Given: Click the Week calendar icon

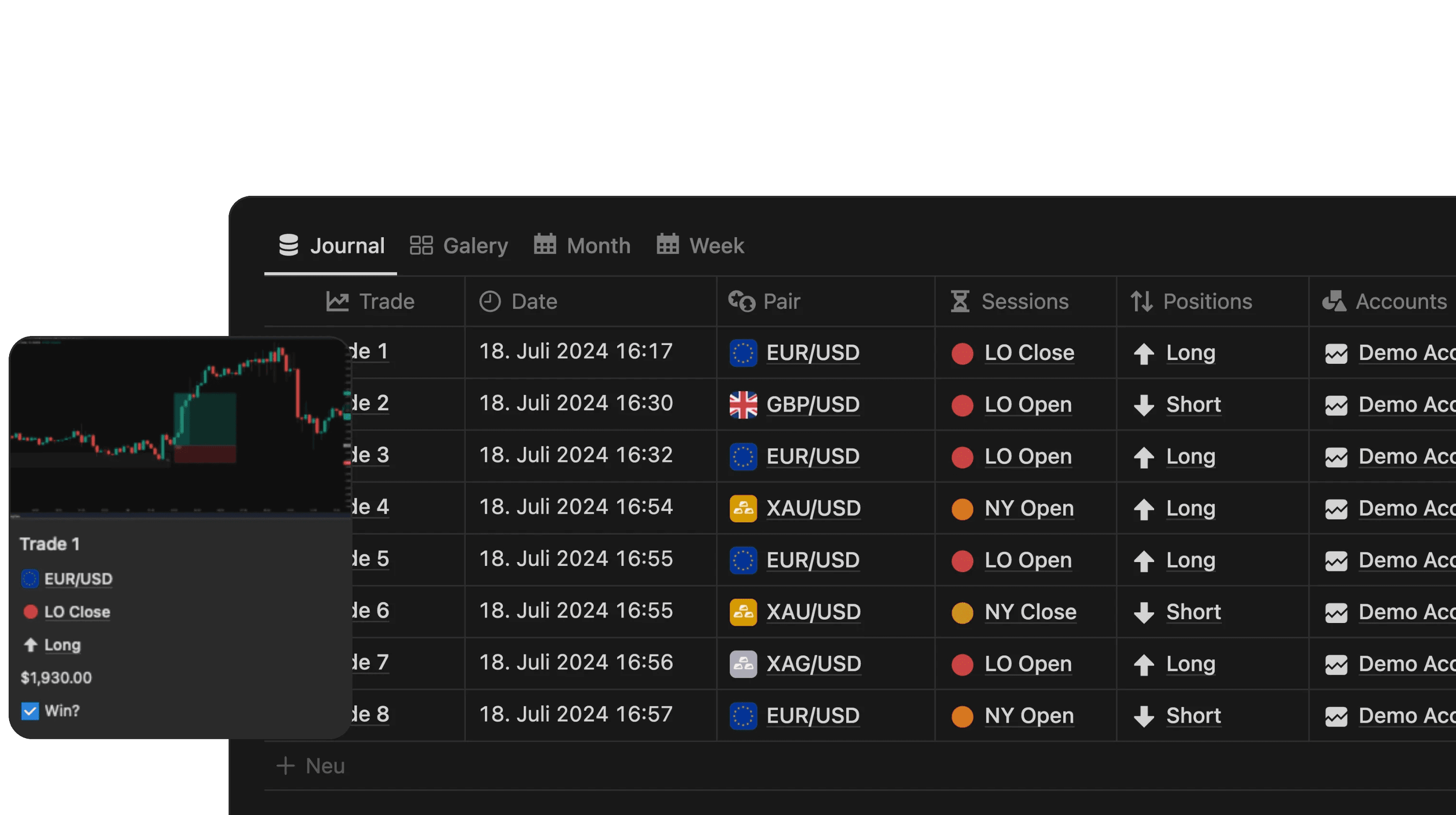Looking at the screenshot, I should pos(667,244).
